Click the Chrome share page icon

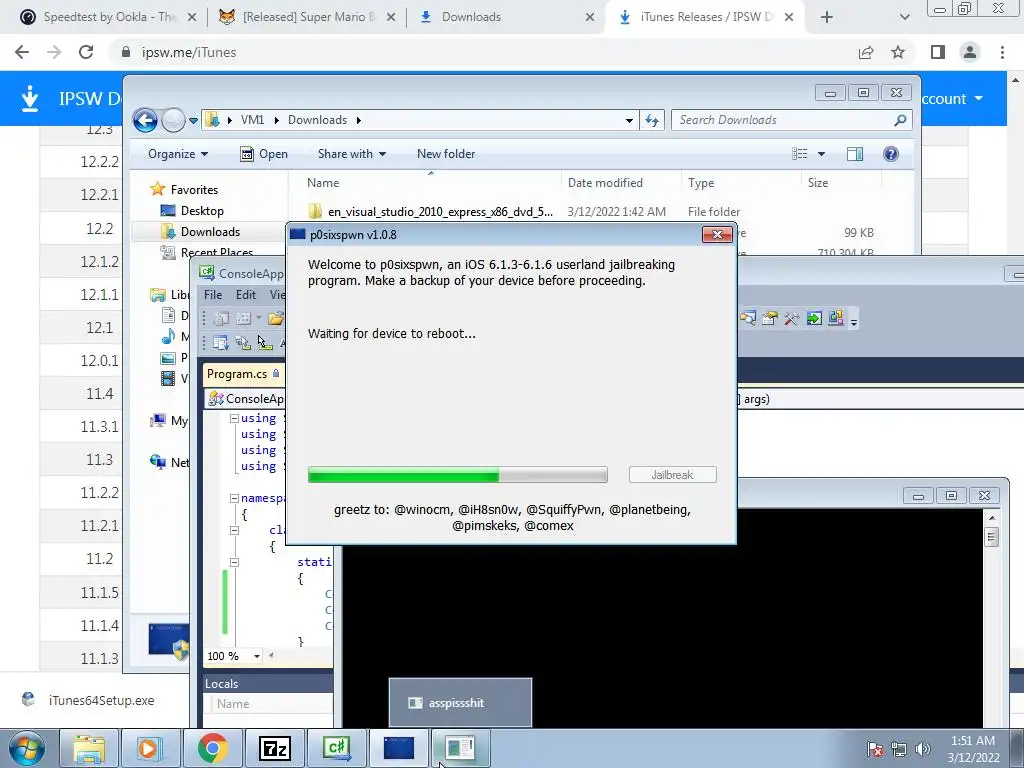tap(866, 52)
